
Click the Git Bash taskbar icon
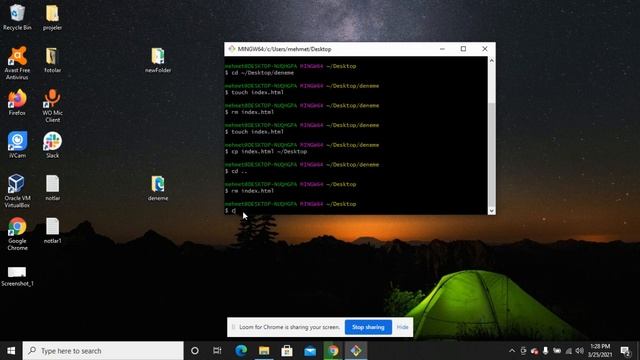[356, 351]
